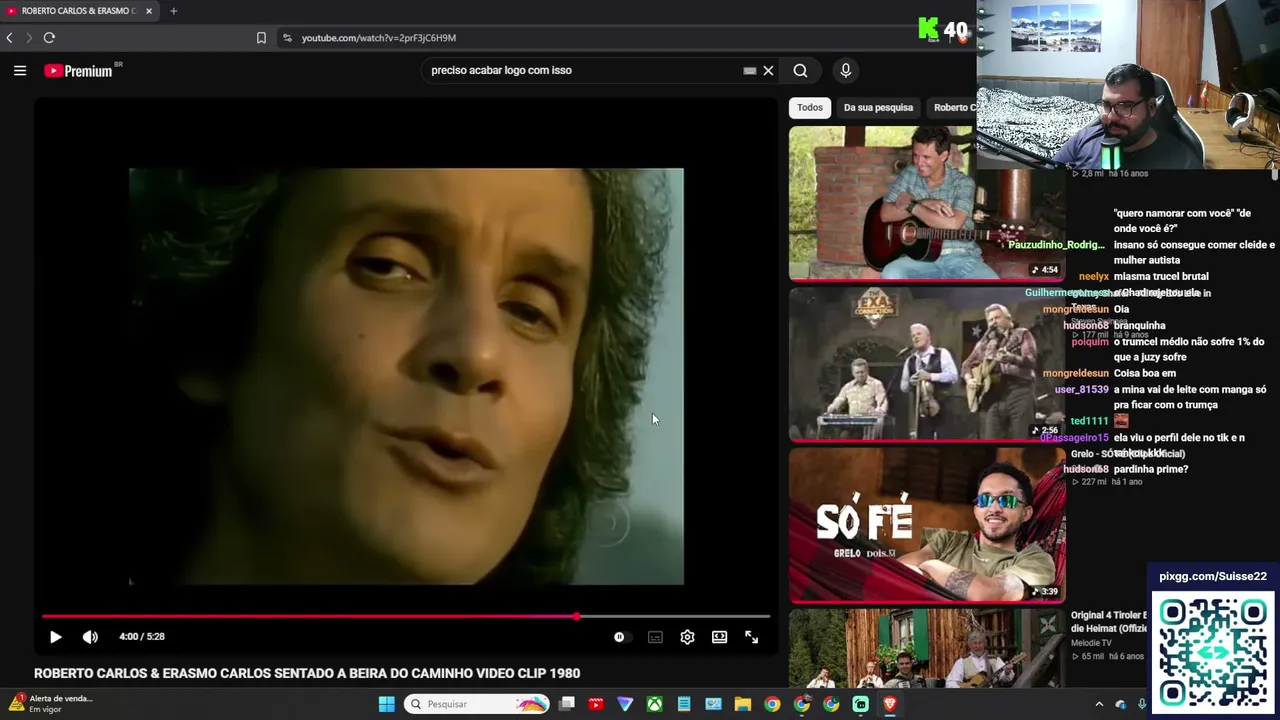Open File Explorer on the taskbar

pos(742,704)
